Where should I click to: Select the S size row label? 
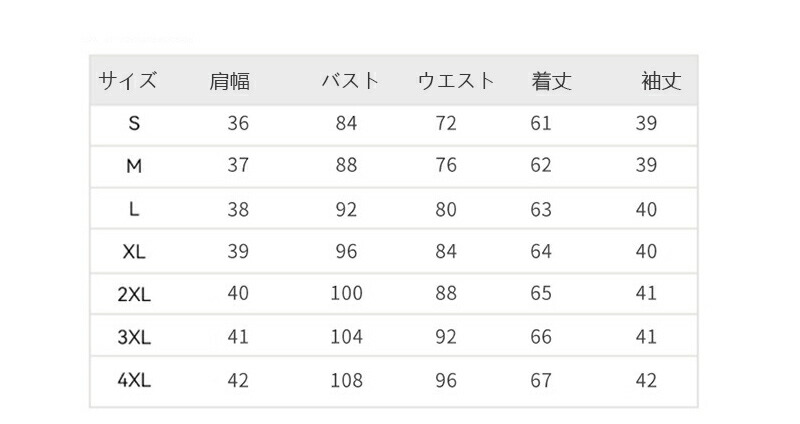pos(134,124)
